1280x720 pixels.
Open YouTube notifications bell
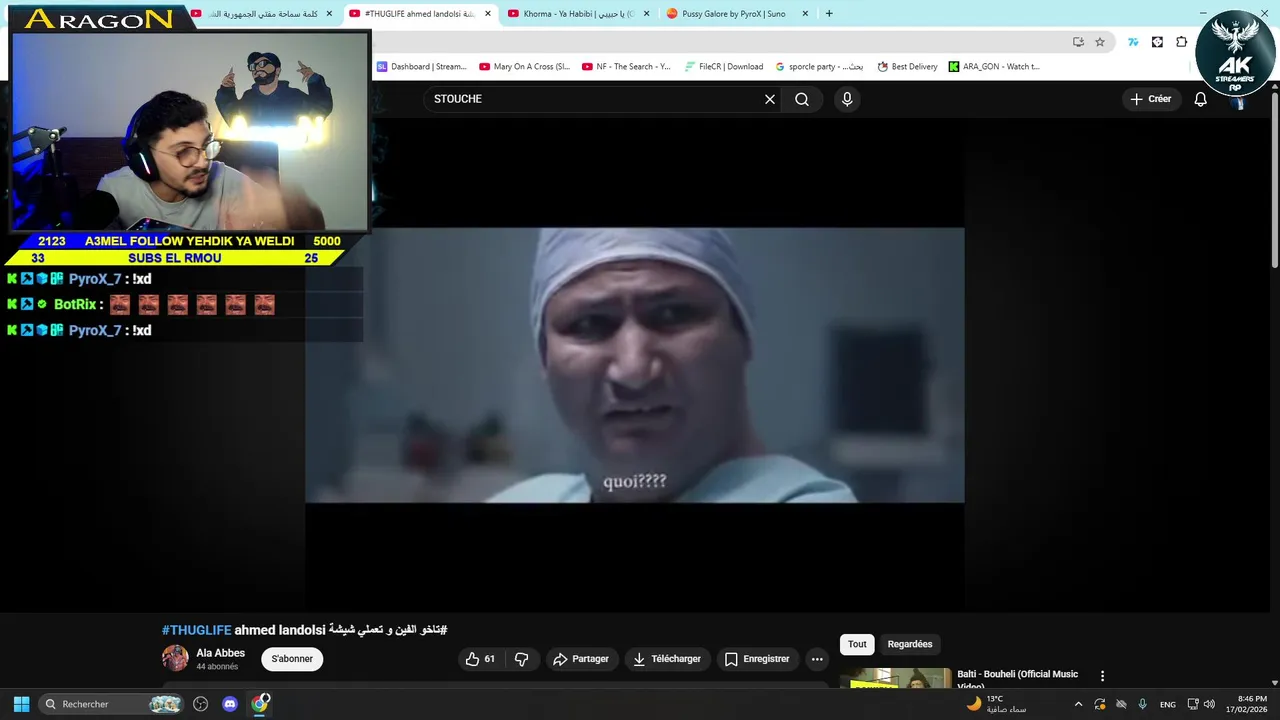click(x=1201, y=99)
